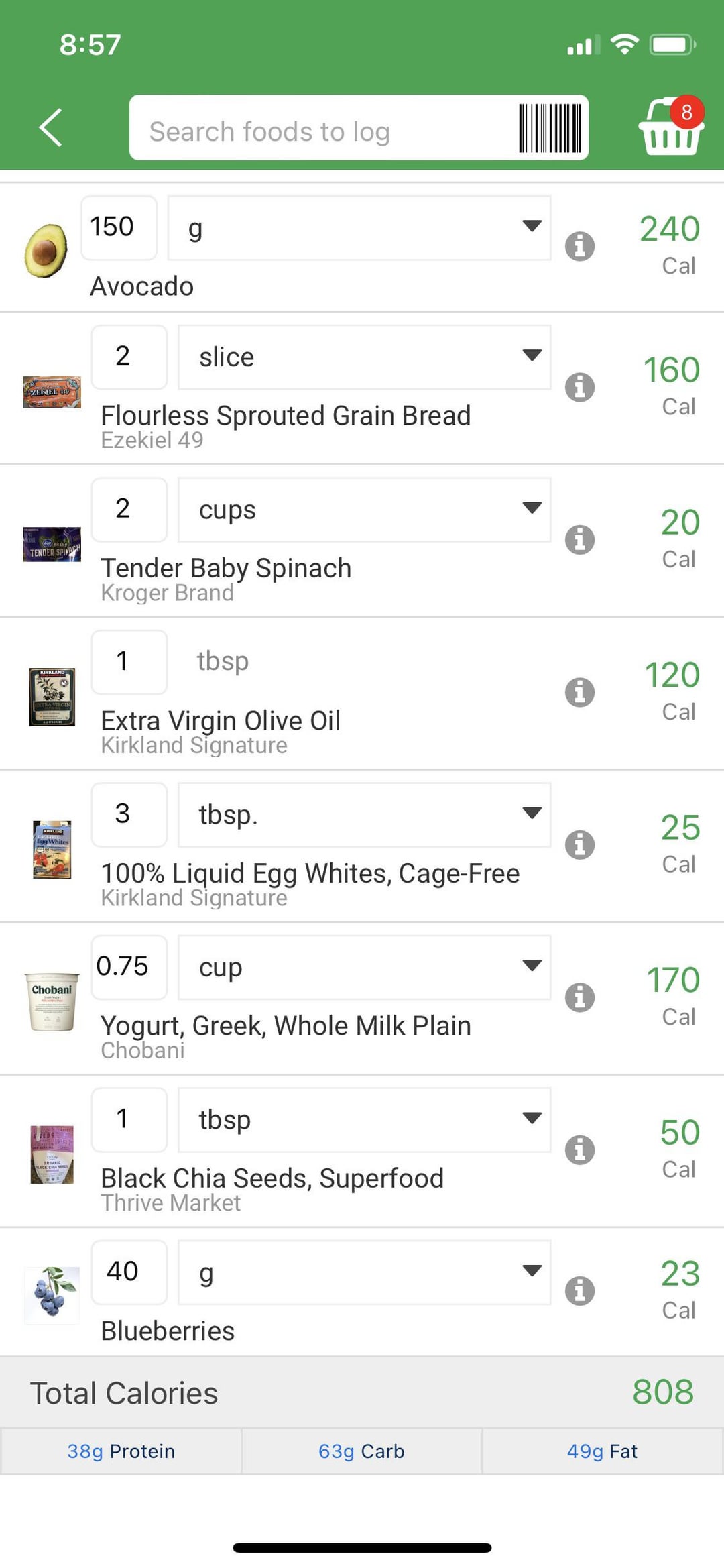View info for Flourless Sprouted Grain Bread
Viewport: 724px width, 1568px height.
pyautogui.click(x=580, y=387)
